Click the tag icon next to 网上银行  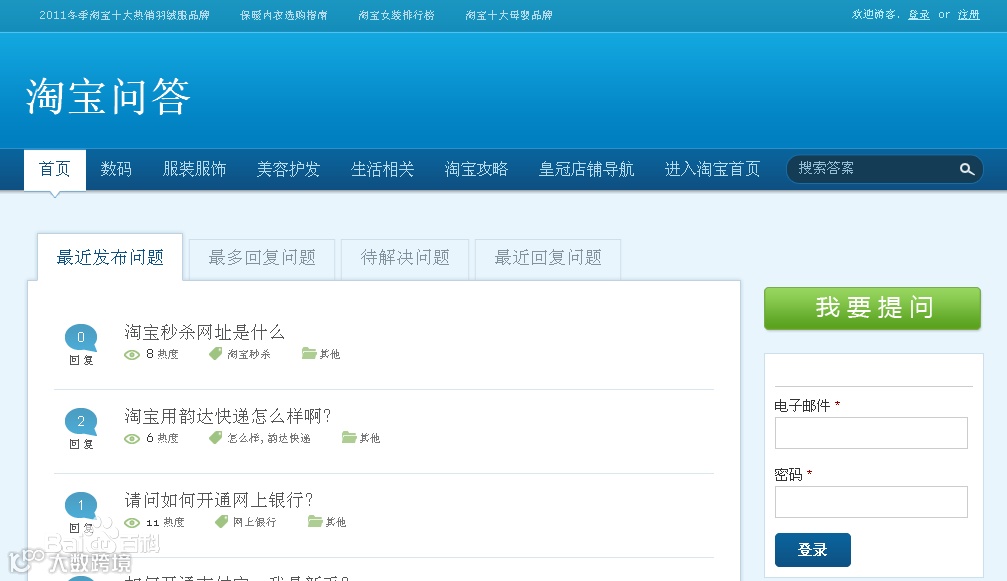(x=222, y=521)
